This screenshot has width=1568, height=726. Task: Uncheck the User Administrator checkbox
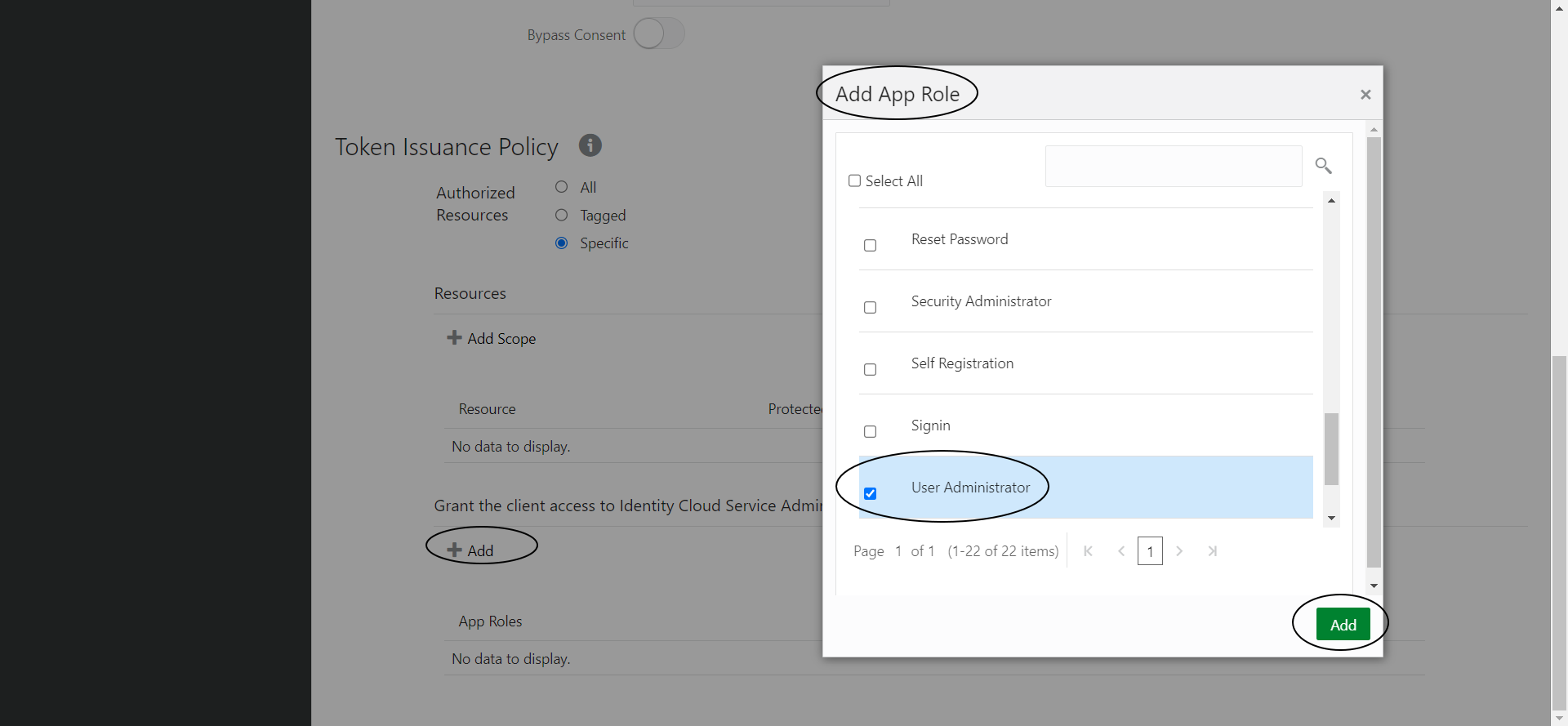[870, 493]
